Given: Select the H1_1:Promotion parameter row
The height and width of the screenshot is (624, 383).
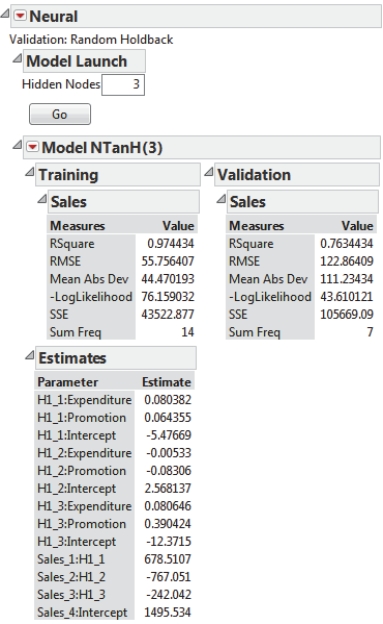Looking at the screenshot, I should point(115,417).
